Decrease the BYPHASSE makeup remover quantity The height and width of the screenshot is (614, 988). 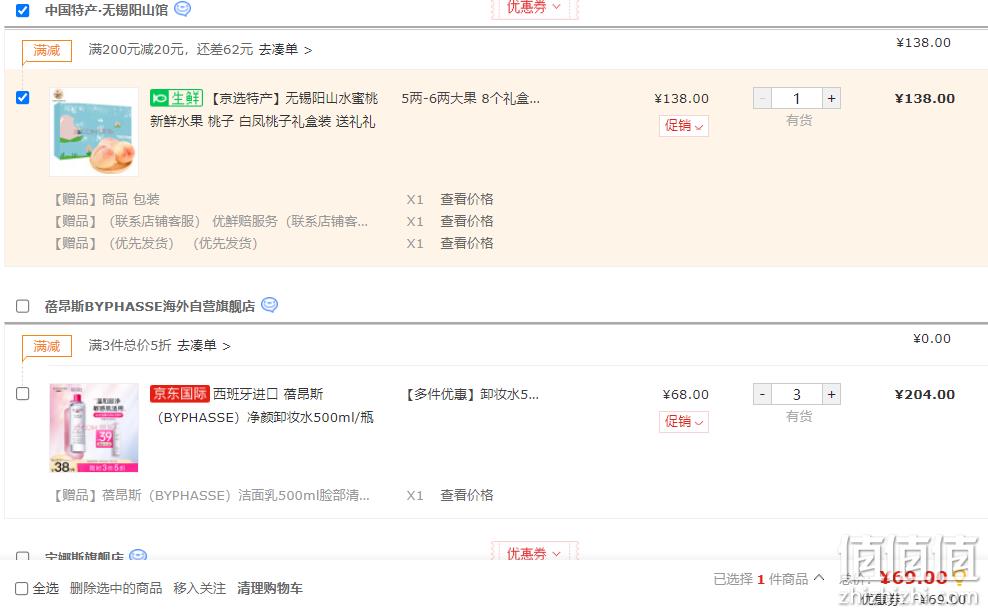[x=762, y=395]
